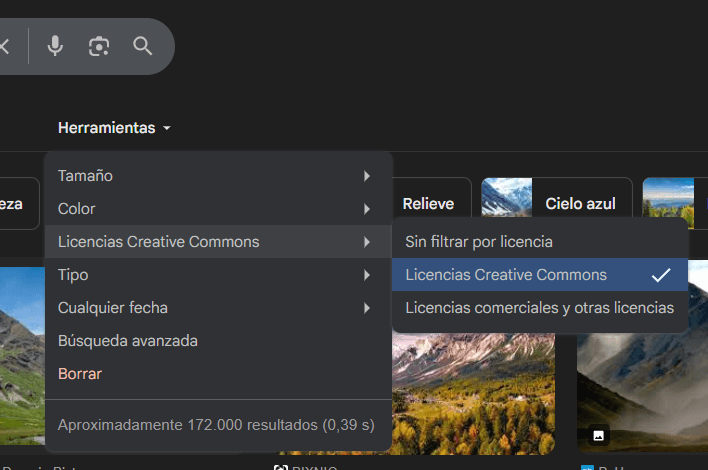This screenshot has width=708, height=470.
Task: Click the Relieve suggestion chip
Action: coord(430,204)
